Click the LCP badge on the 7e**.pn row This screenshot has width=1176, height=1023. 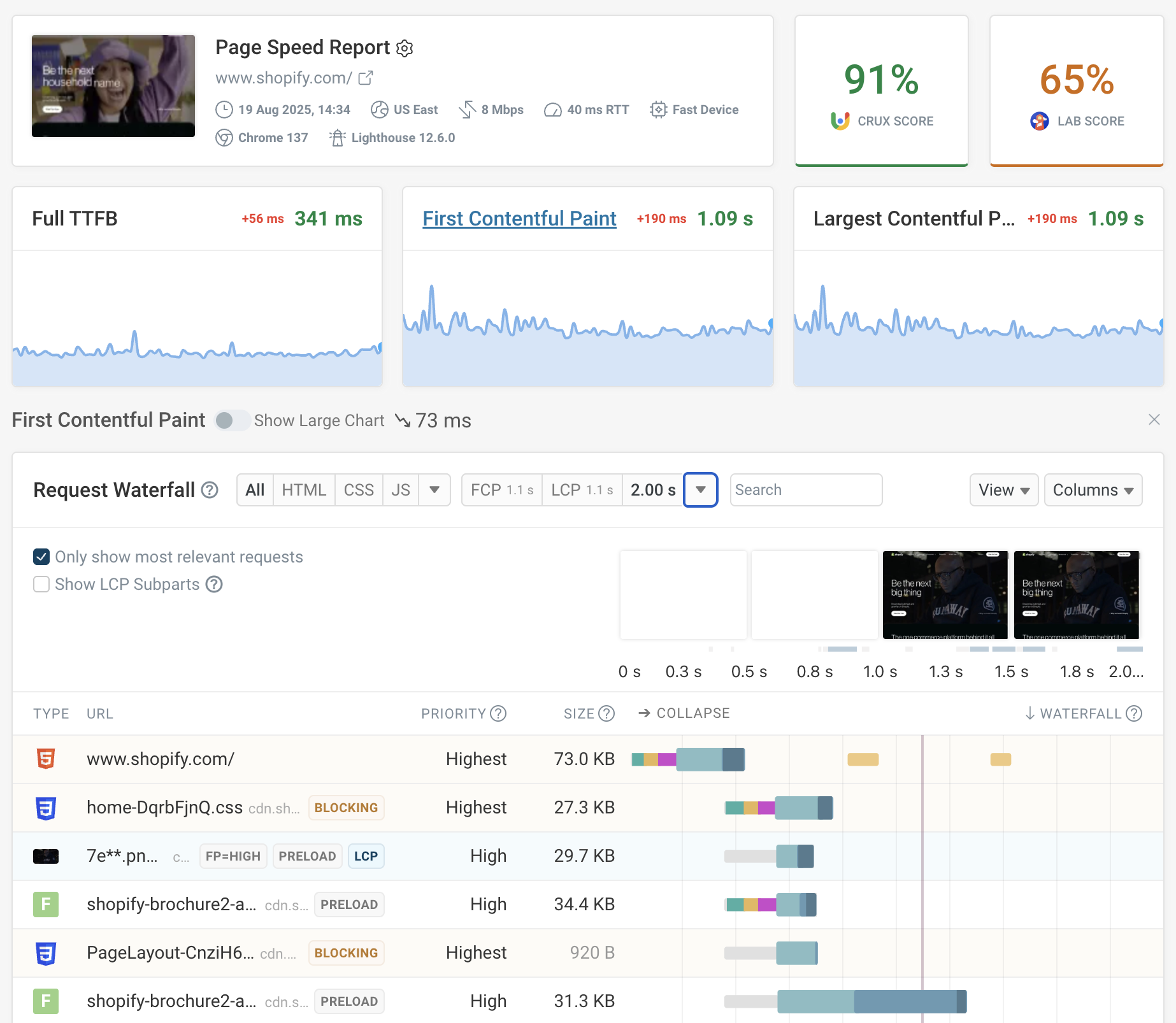[x=366, y=856]
